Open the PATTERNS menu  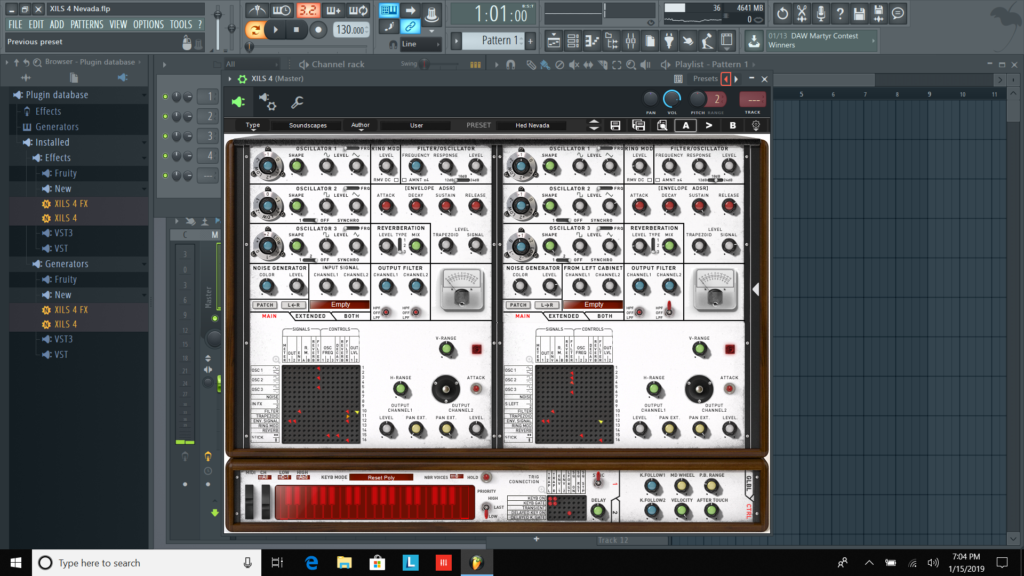(x=87, y=24)
